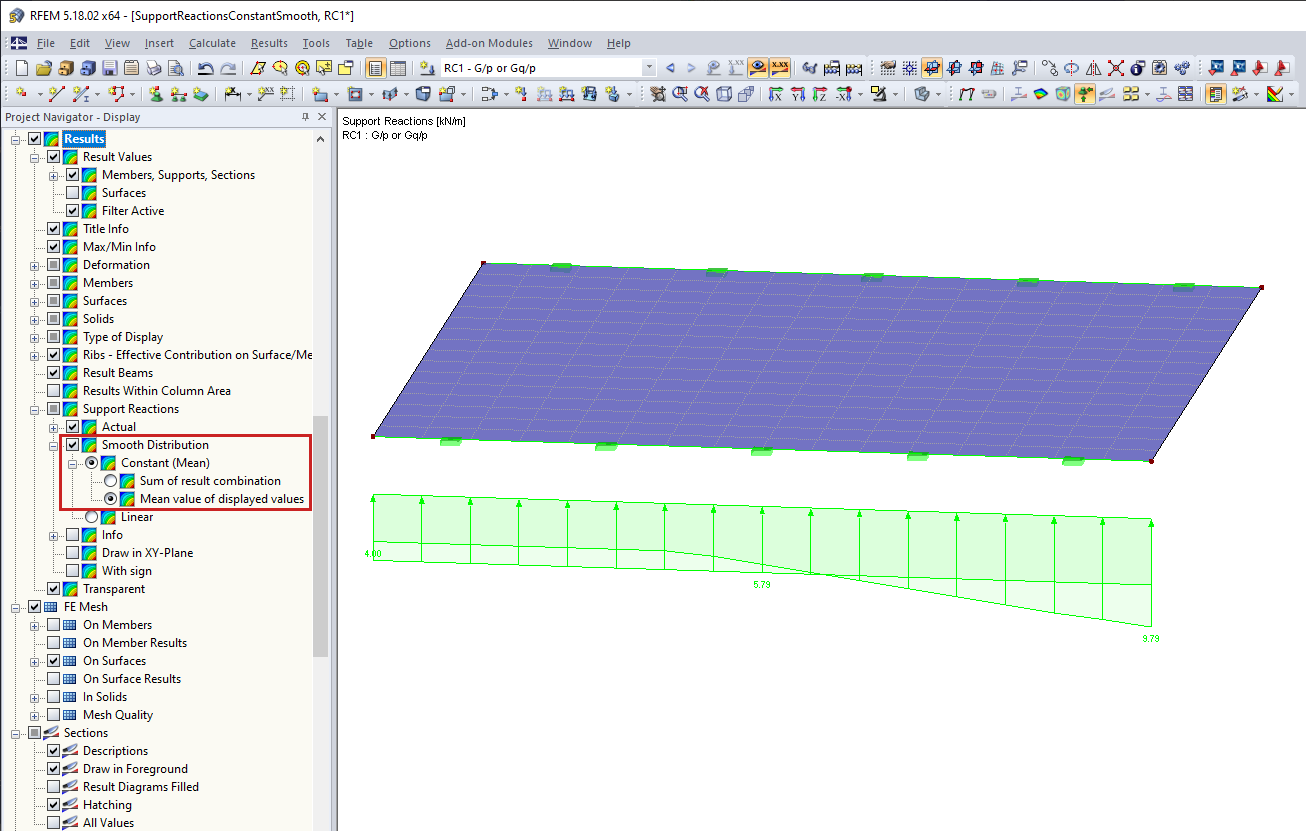The width and height of the screenshot is (1306, 831).
Task: Open the Results menu
Action: point(269,43)
